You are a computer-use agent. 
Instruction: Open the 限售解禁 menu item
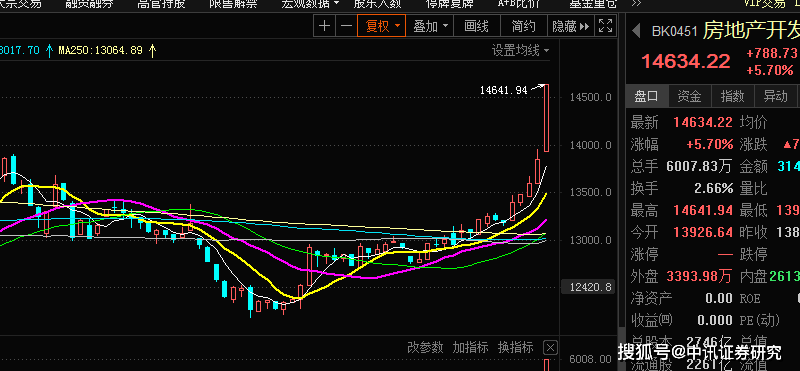pos(233,5)
